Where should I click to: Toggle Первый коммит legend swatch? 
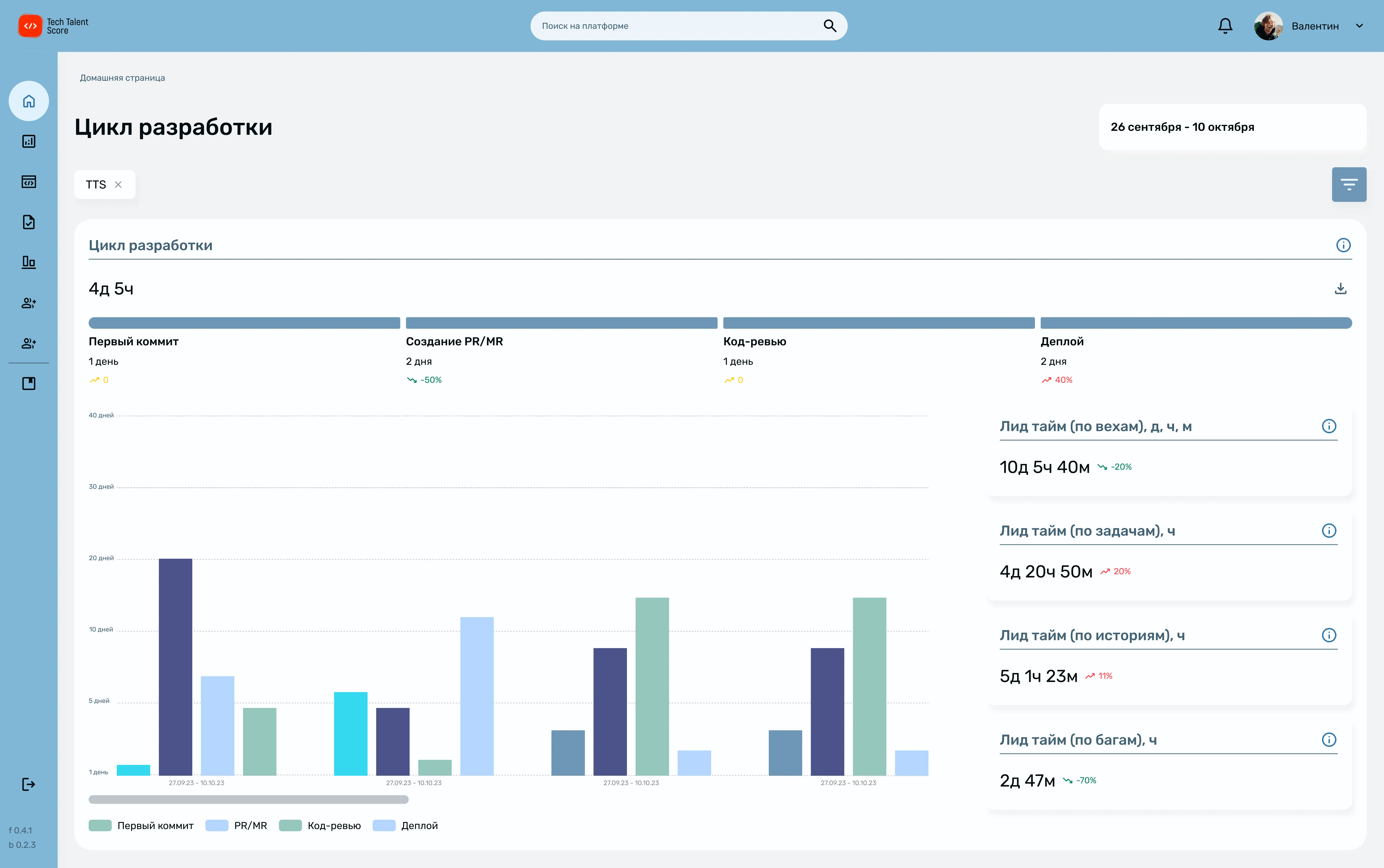click(x=100, y=825)
